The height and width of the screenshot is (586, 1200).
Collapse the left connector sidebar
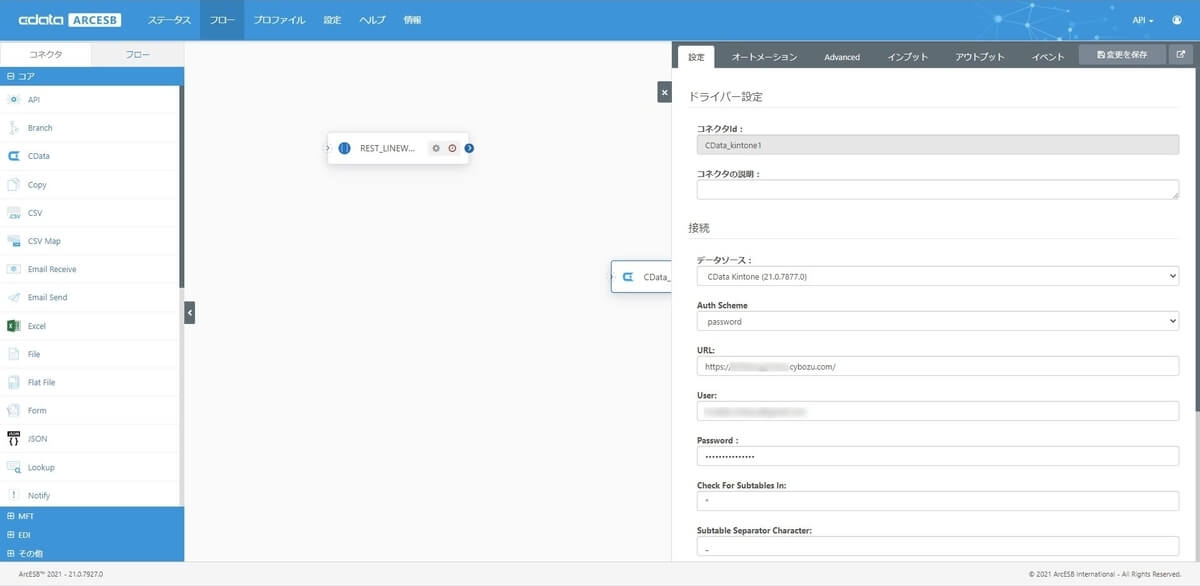(x=190, y=313)
